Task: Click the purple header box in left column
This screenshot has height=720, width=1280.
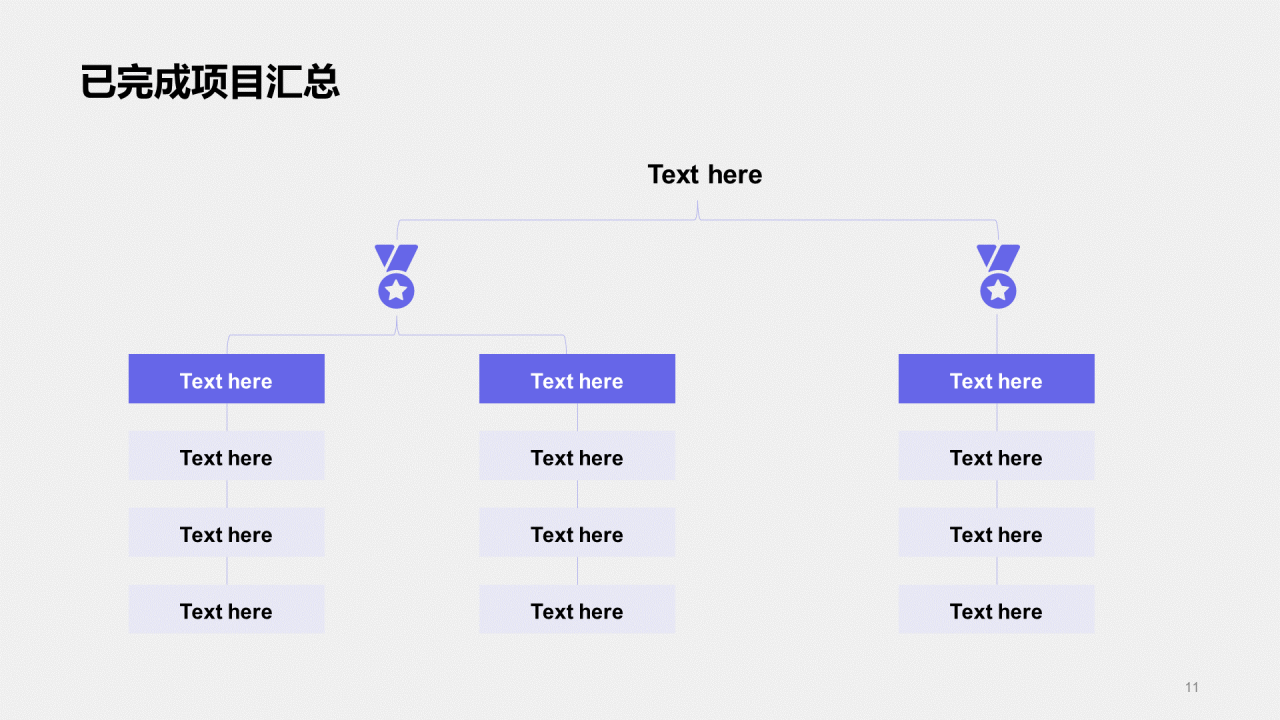Action: (227, 379)
